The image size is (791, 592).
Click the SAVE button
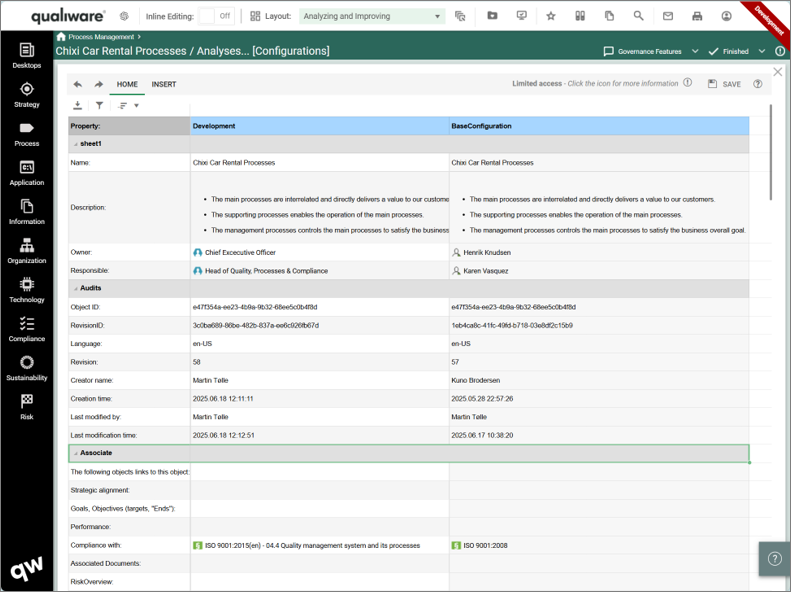[724, 84]
